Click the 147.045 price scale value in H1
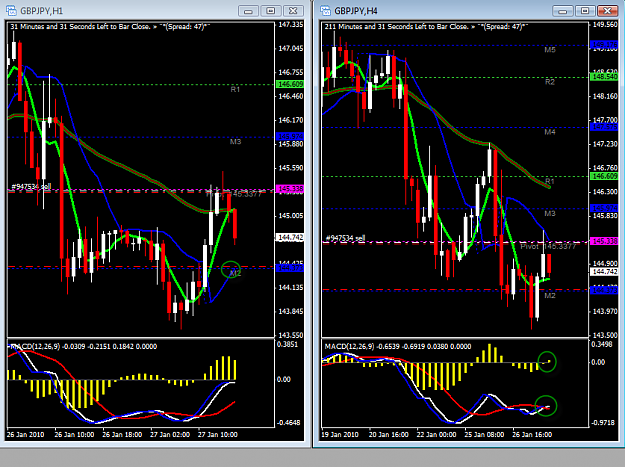This screenshot has height=467, width=625. coord(291,48)
